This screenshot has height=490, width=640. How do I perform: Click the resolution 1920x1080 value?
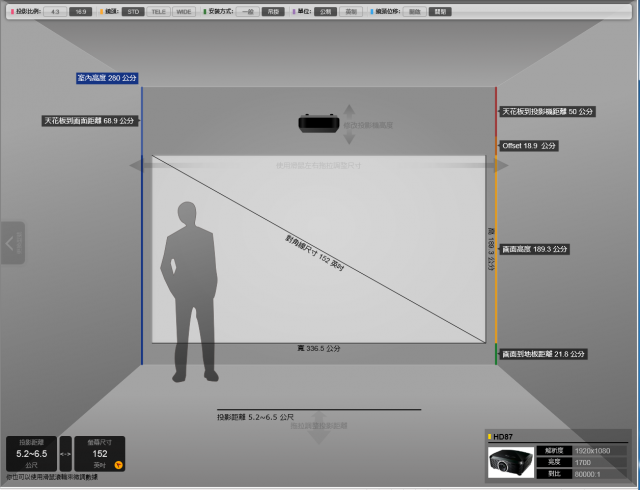tap(592, 451)
